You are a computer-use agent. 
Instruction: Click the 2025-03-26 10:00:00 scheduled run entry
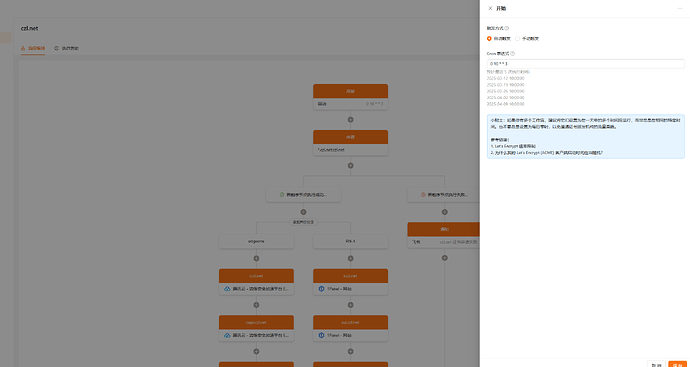tap(506, 91)
